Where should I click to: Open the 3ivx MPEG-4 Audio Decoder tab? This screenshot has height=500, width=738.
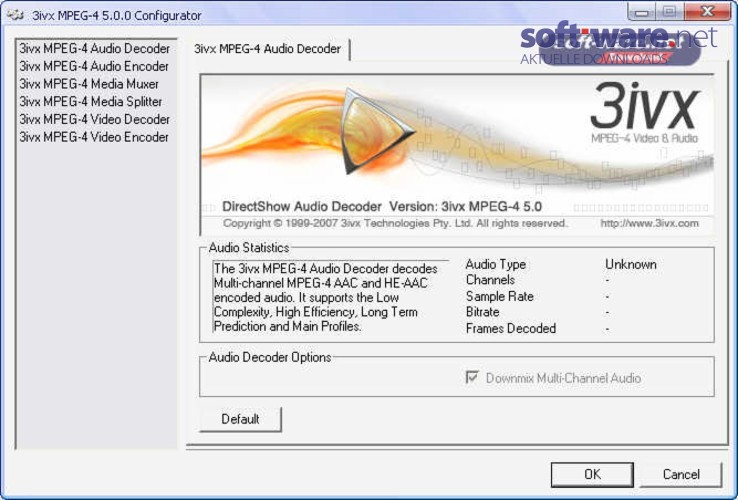pyautogui.click(x=267, y=49)
